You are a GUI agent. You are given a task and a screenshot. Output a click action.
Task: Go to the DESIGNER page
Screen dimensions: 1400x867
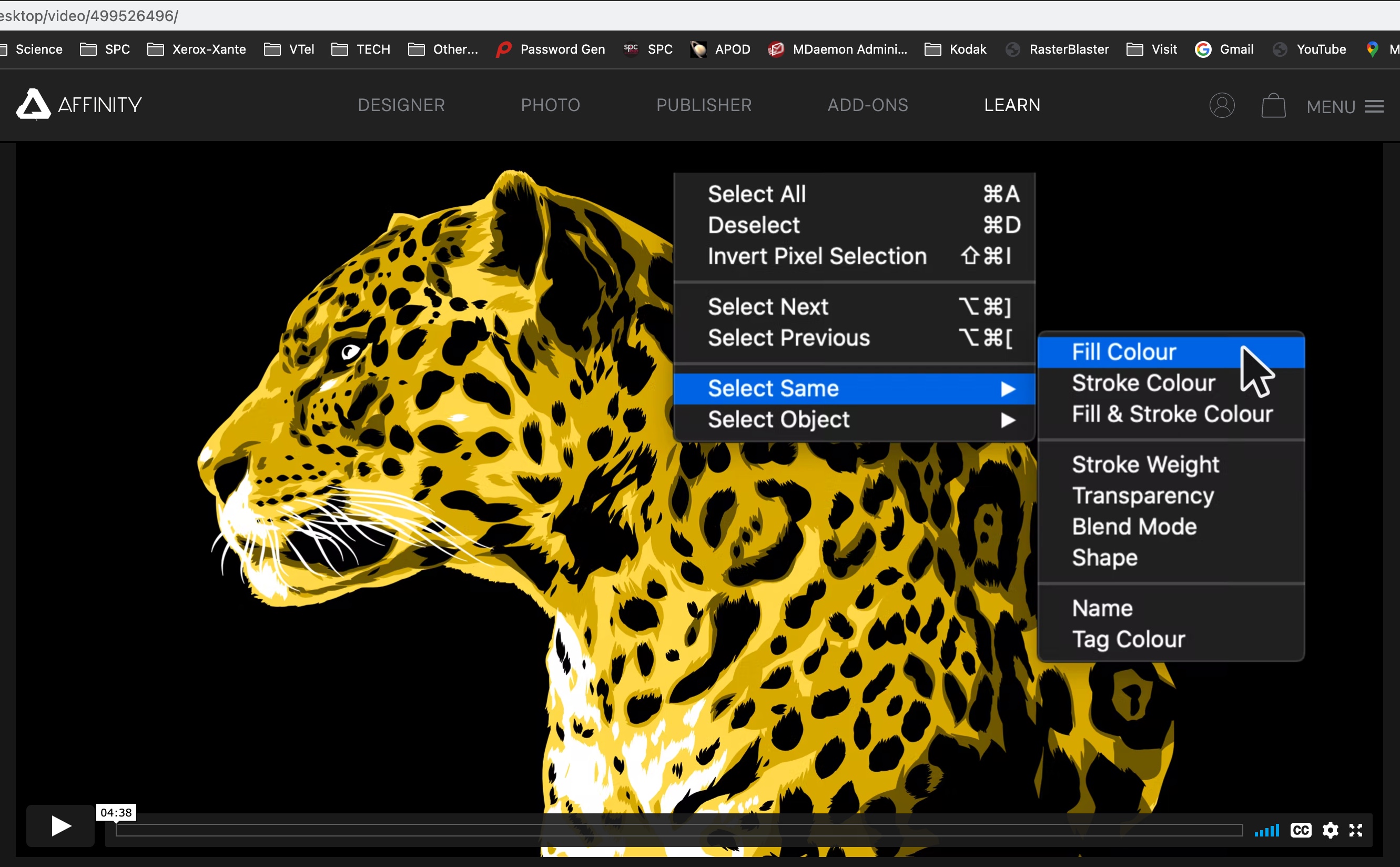(401, 105)
